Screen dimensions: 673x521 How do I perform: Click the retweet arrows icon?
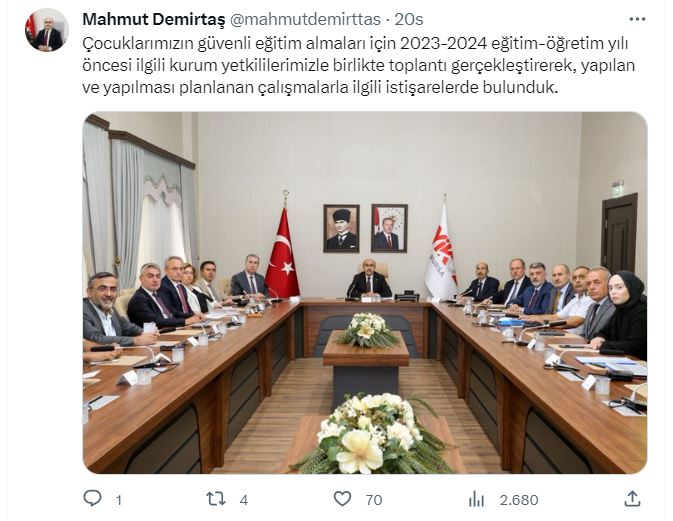[215, 499]
